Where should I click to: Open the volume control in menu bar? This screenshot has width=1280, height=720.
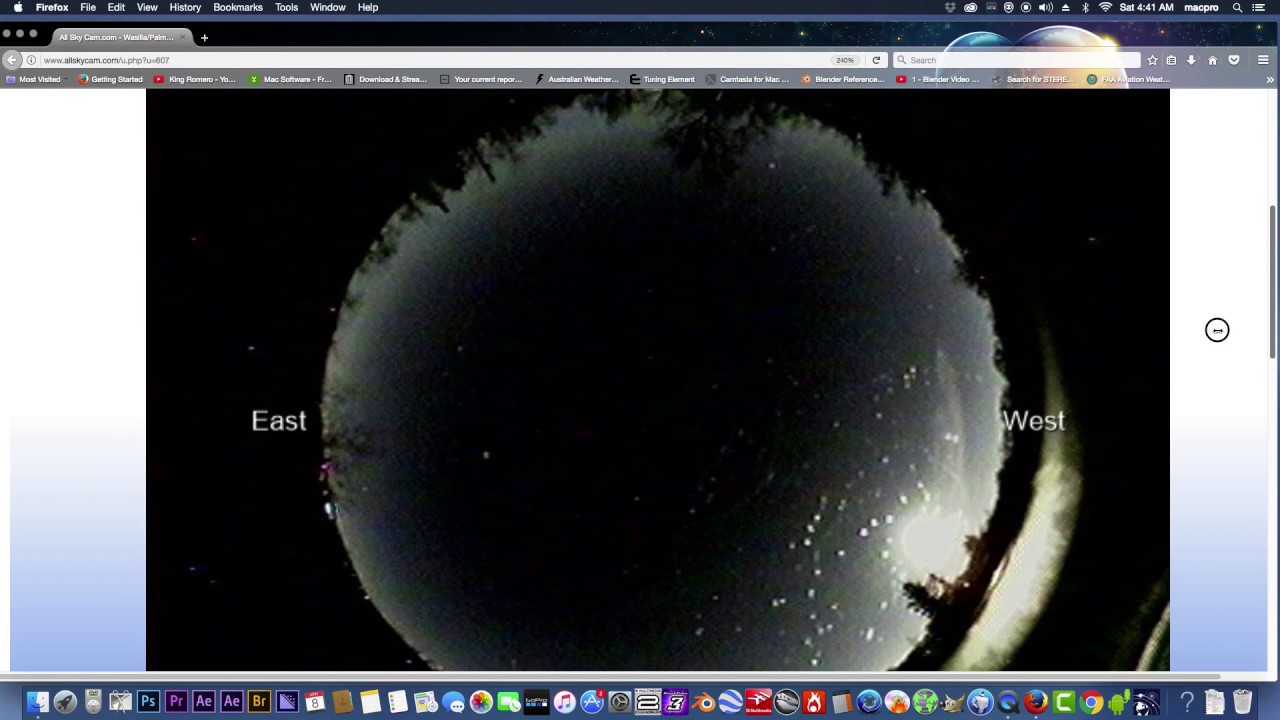(x=1045, y=7)
